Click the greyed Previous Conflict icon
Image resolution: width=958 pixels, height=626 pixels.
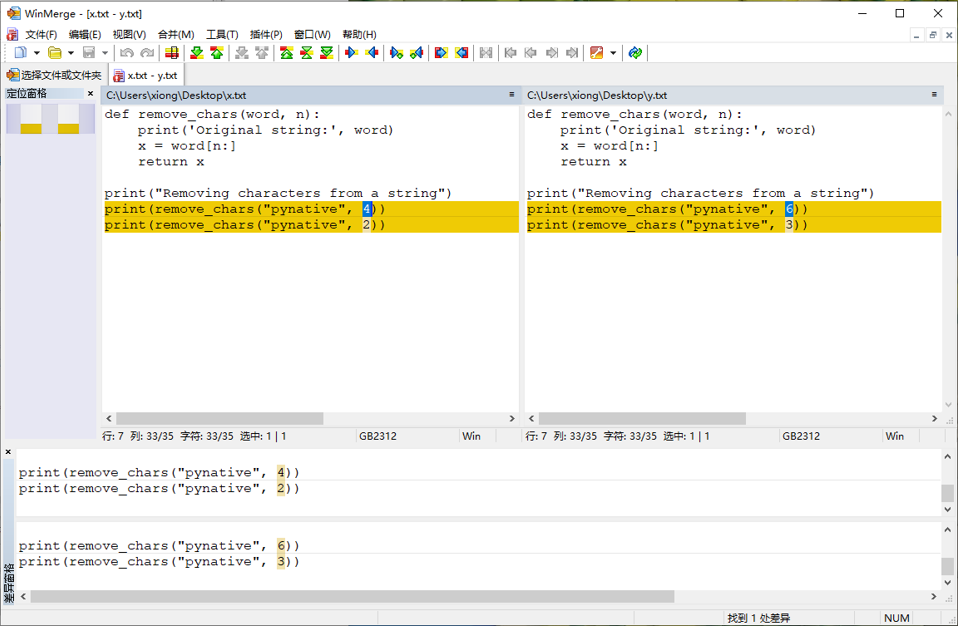[x=262, y=53]
